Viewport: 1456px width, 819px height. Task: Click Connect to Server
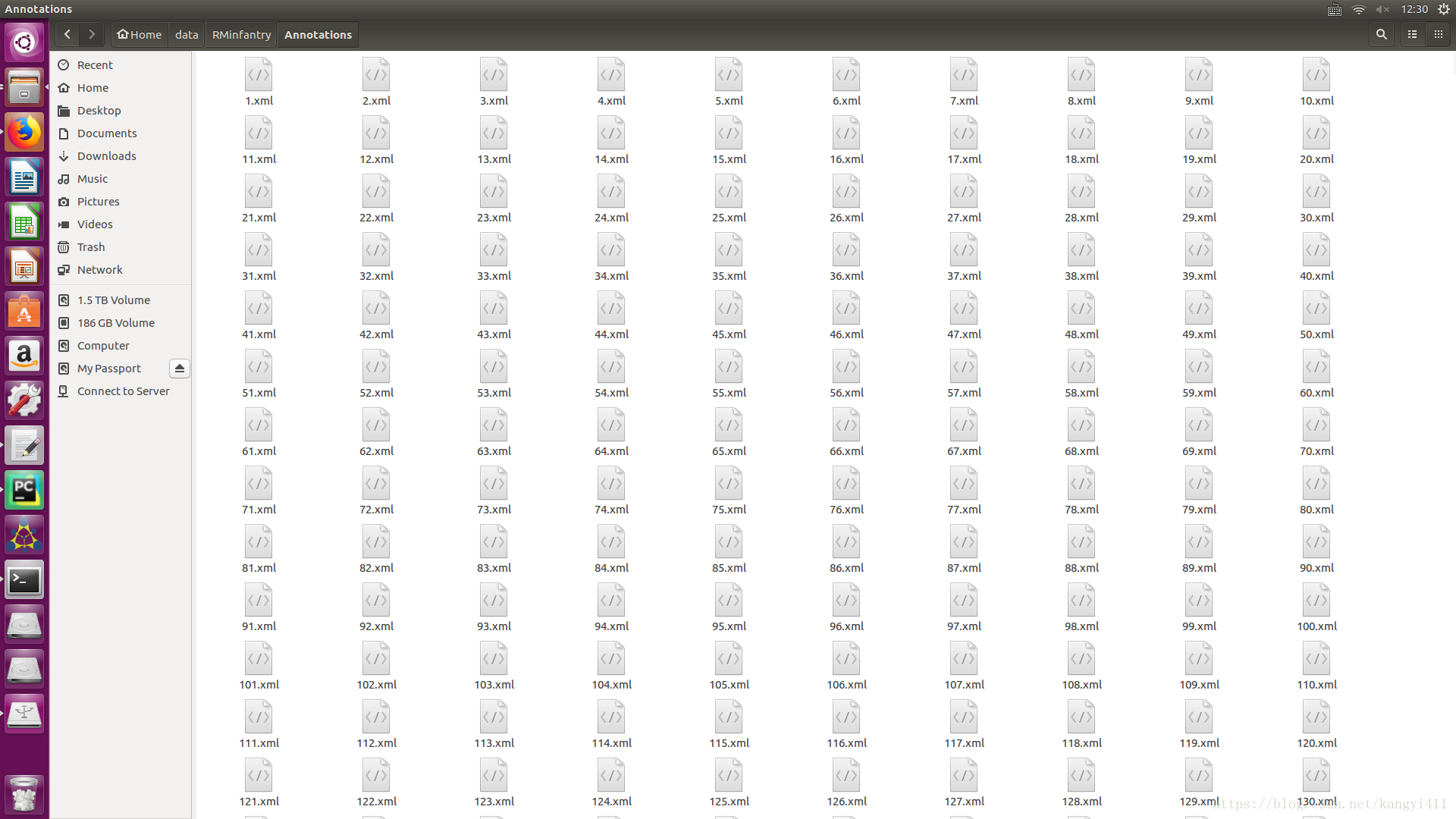[x=121, y=391]
